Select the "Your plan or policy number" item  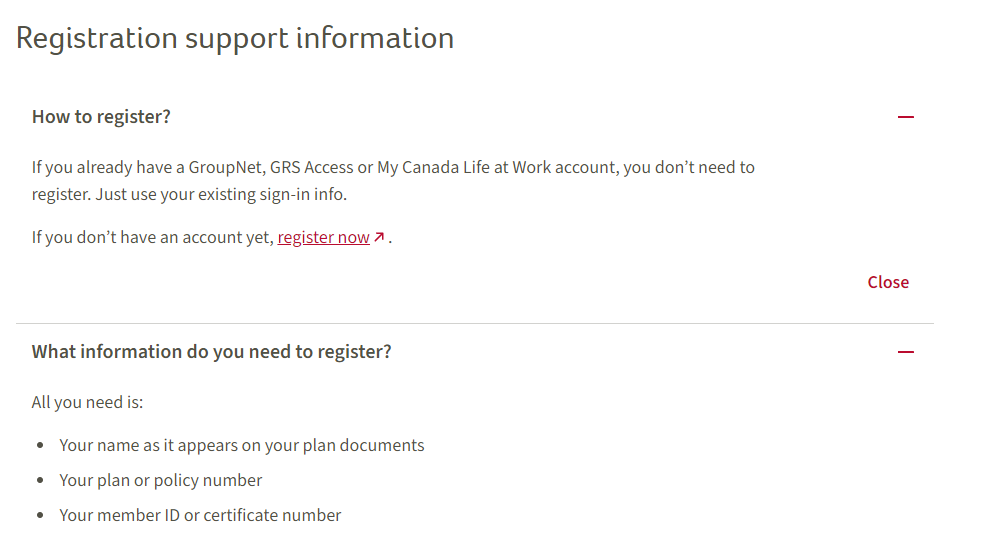pos(160,480)
